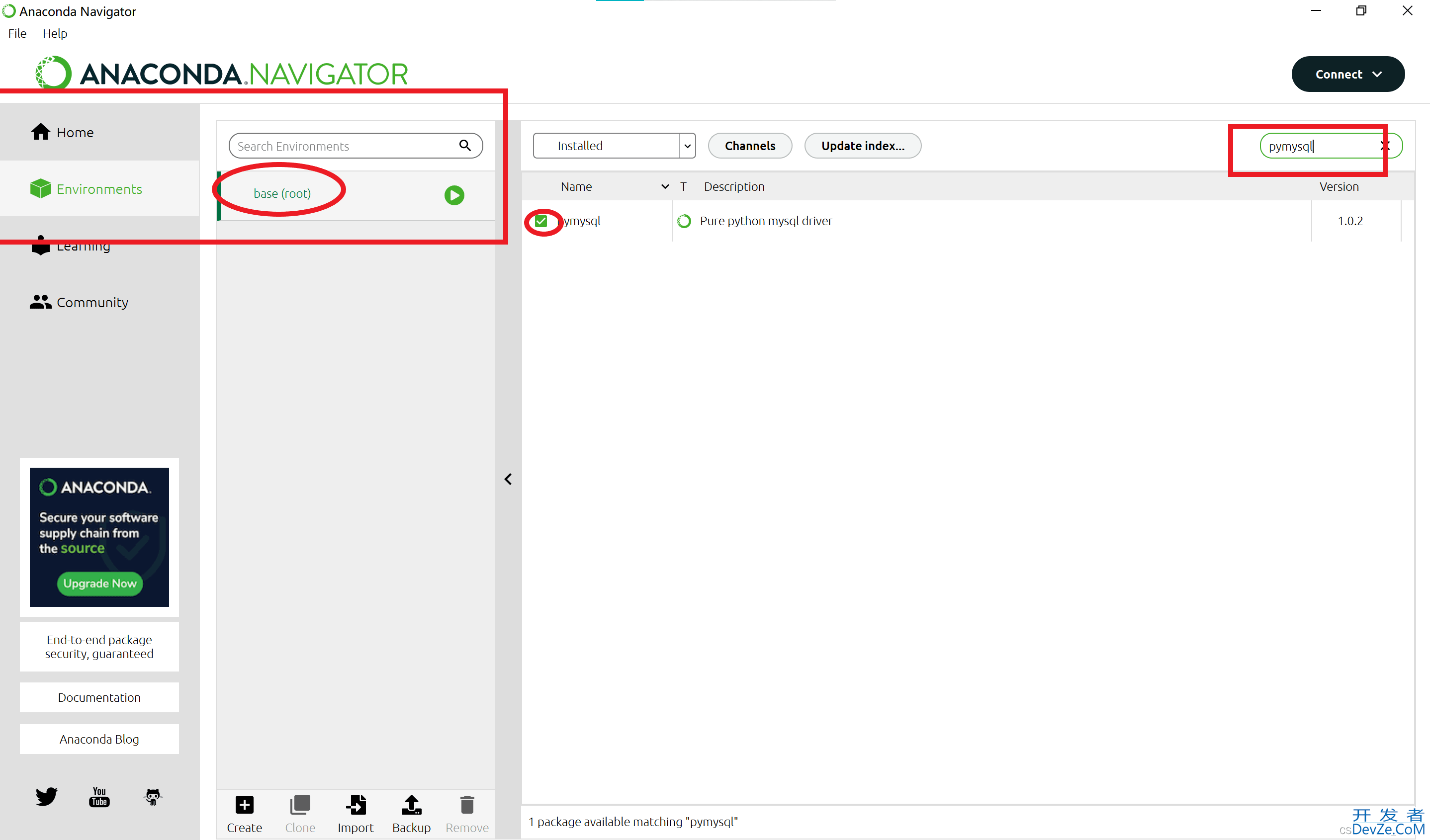This screenshot has width=1430, height=840.
Task: Click the Update index button
Action: point(862,145)
